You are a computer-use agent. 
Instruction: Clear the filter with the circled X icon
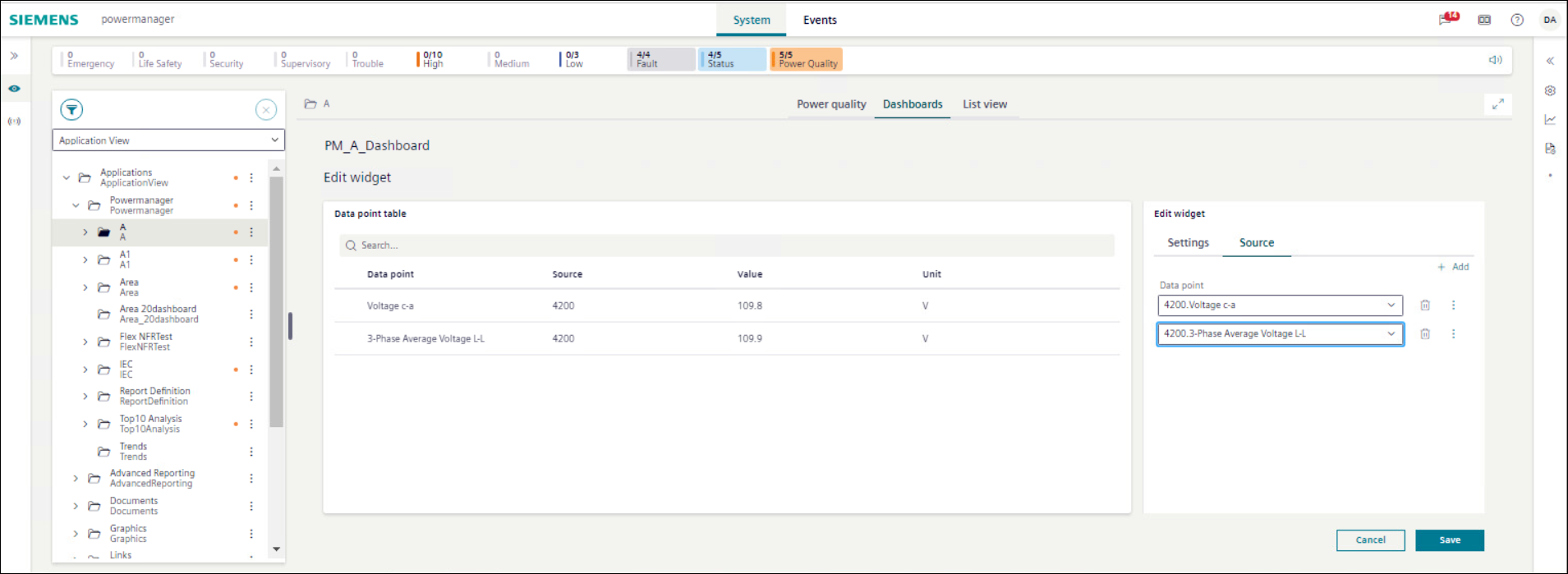pyautogui.click(x=266, y=110)
